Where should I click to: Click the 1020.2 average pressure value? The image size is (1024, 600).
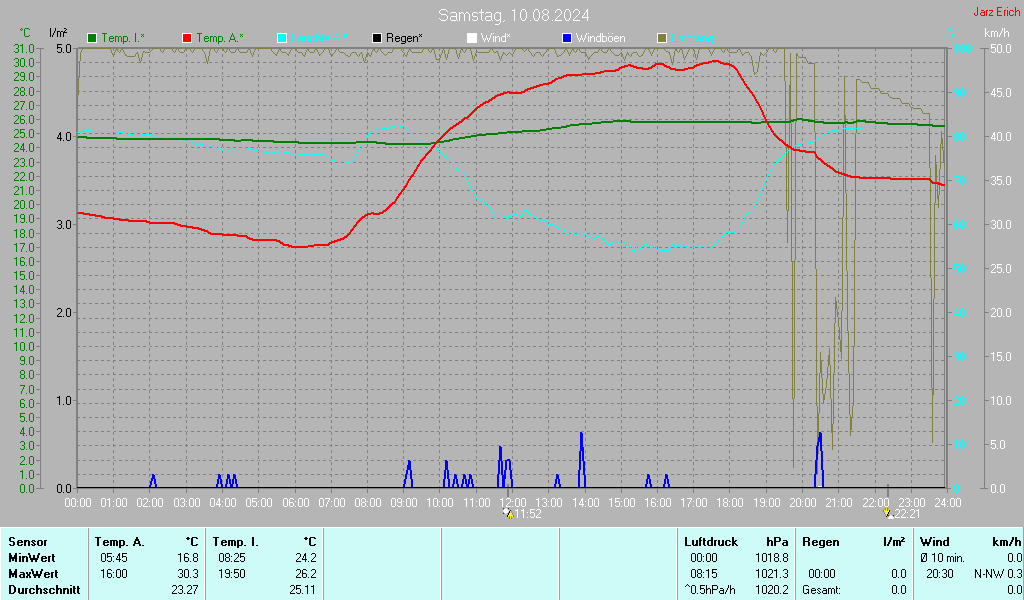tap(773, 590)
